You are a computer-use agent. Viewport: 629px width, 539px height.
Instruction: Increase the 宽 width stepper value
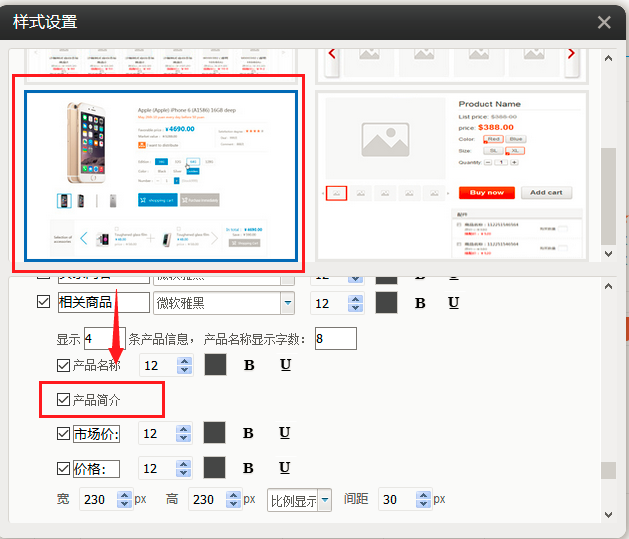click(124, 495)
